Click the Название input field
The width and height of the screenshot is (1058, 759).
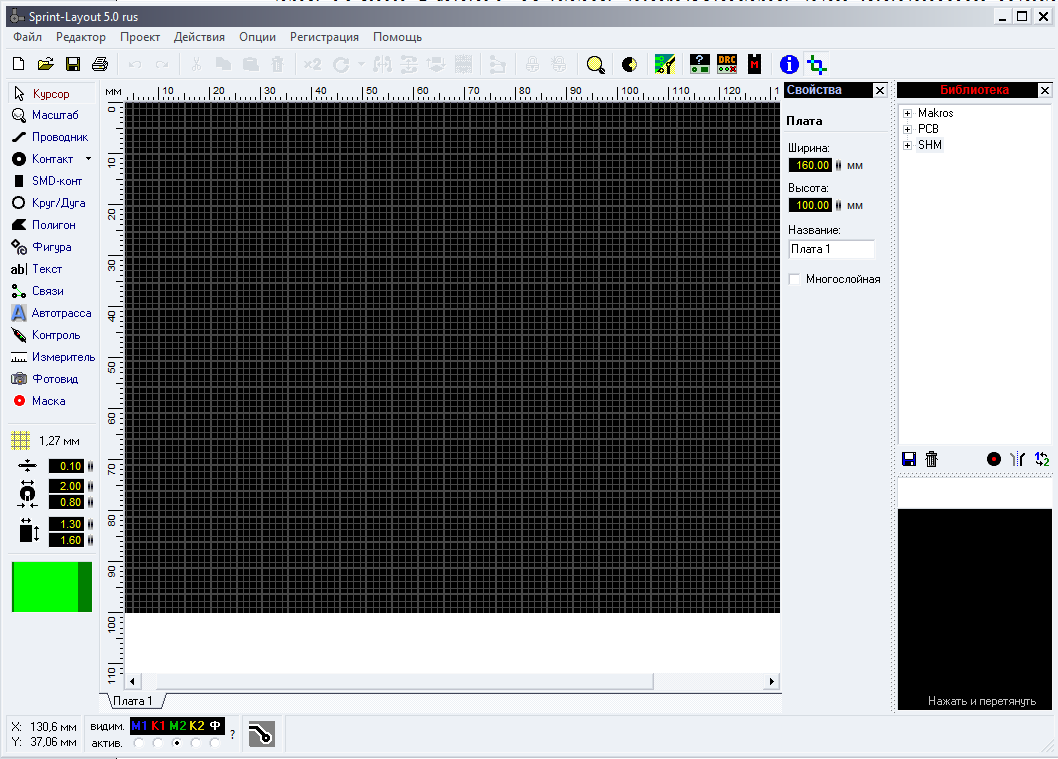click(x=831, y=249)
